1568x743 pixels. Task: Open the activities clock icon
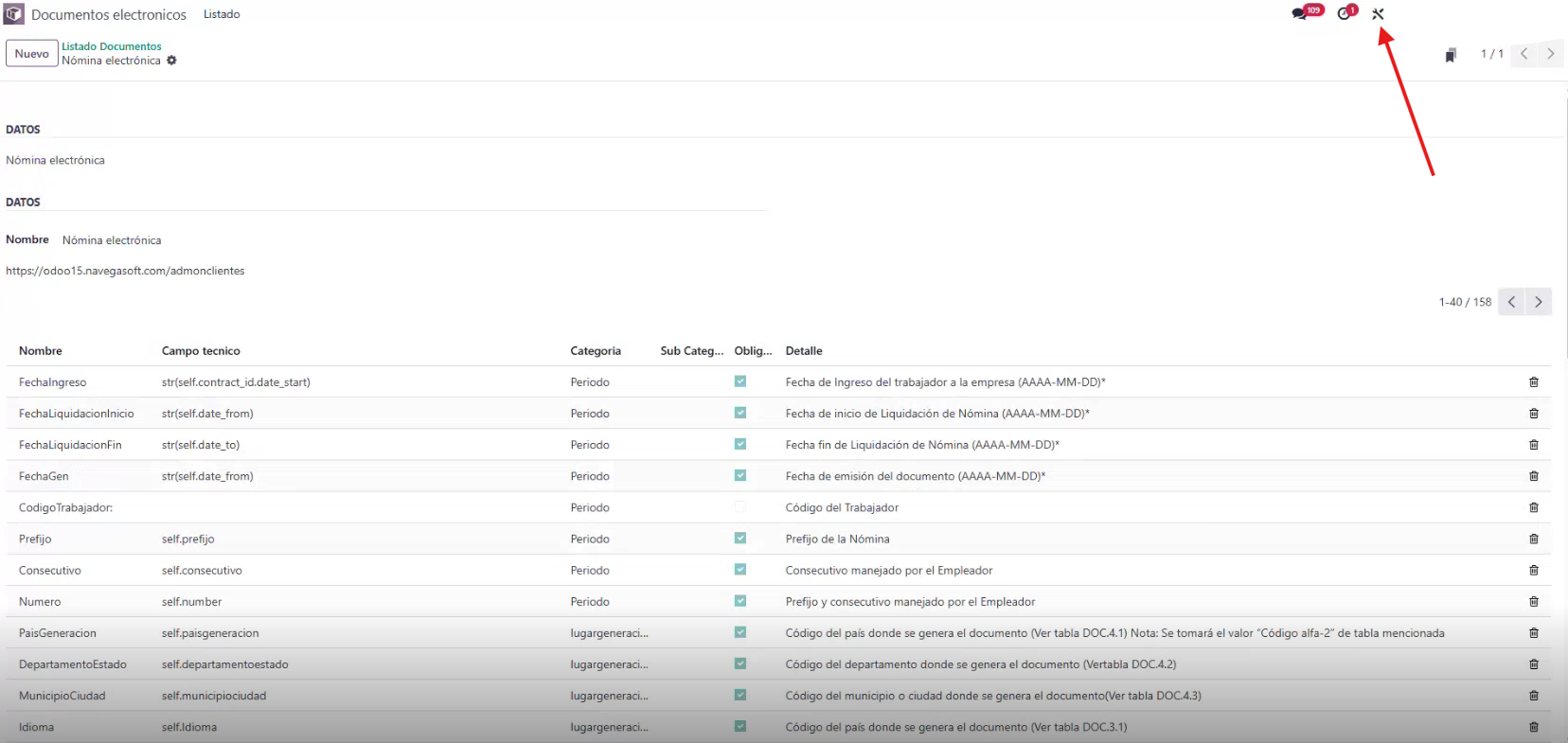(x=1345, y=13)
